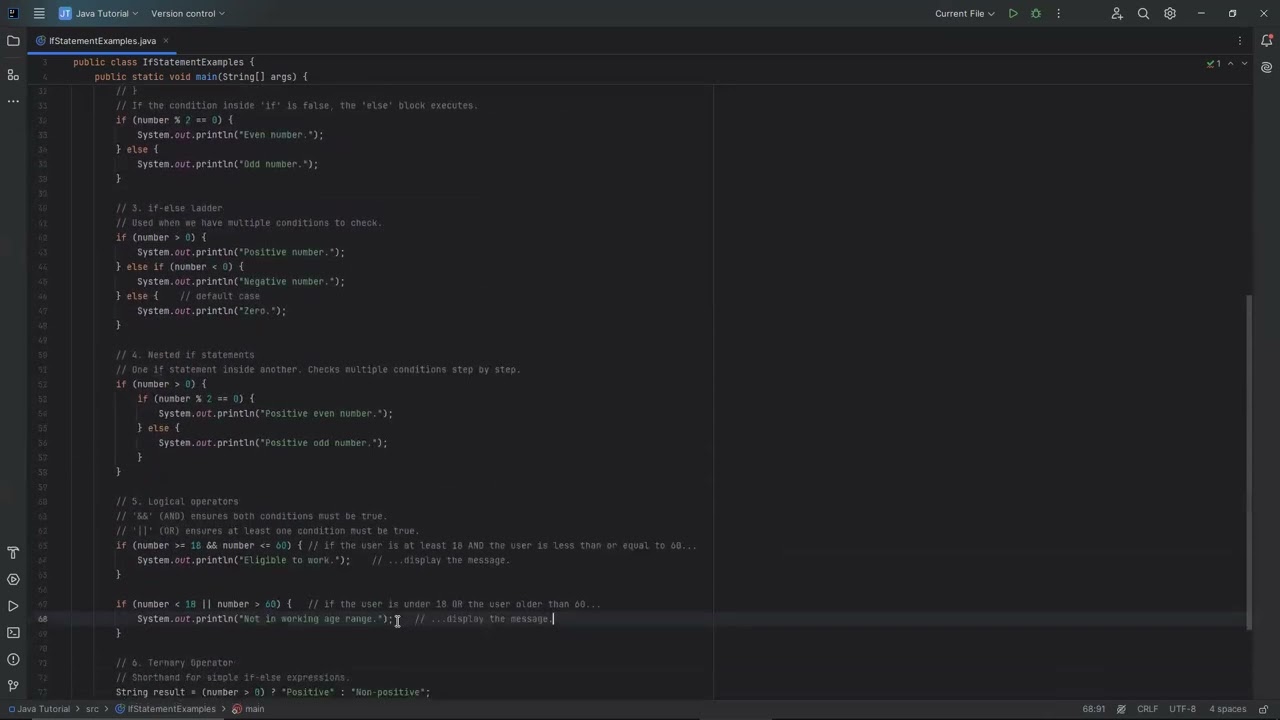The image size is (1280, 720).
Task: Click '} else { // default case' line
Action: (188, 296)
